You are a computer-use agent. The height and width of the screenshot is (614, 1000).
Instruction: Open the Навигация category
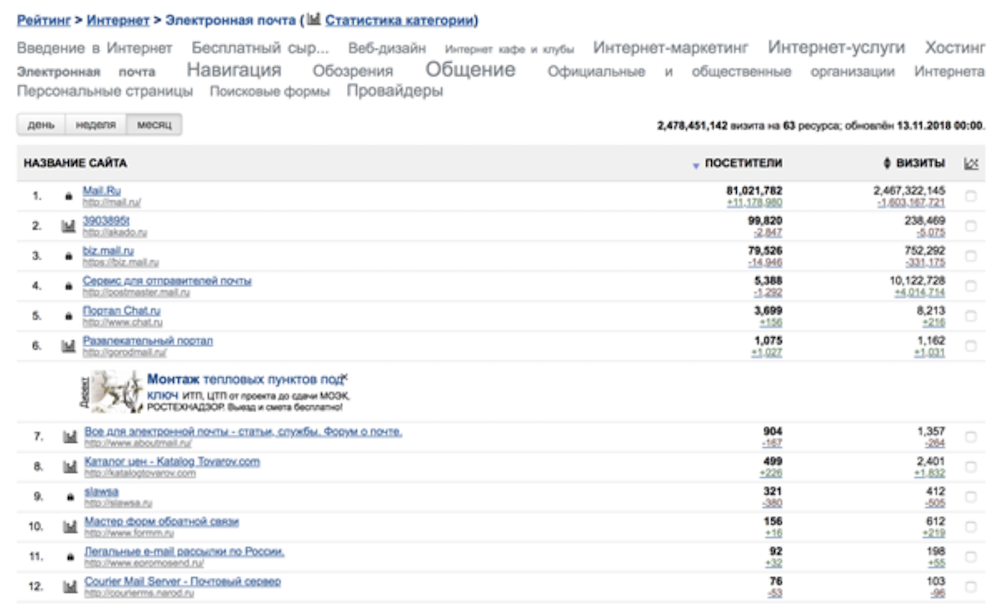234,69
